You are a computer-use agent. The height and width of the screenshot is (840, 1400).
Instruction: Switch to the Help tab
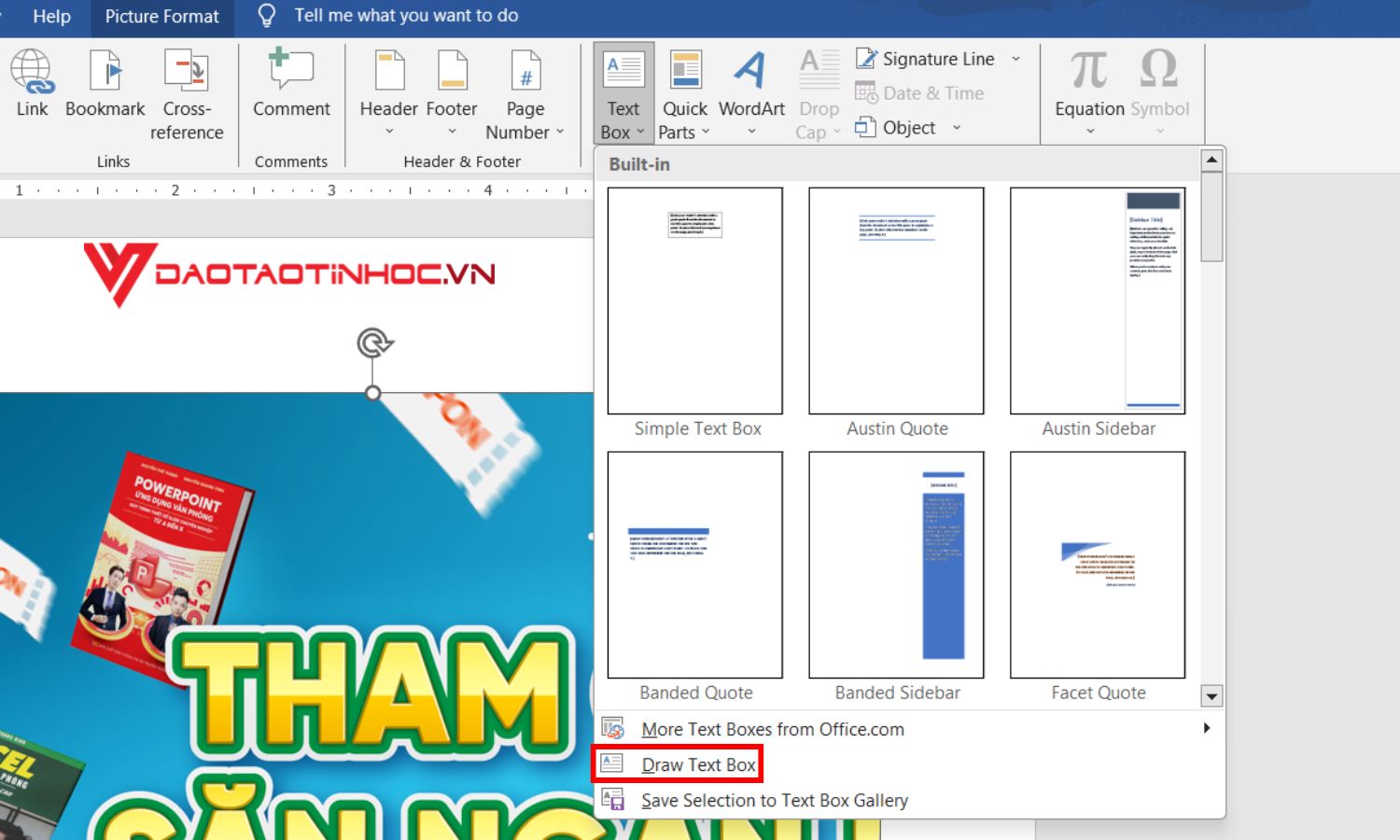51,16
